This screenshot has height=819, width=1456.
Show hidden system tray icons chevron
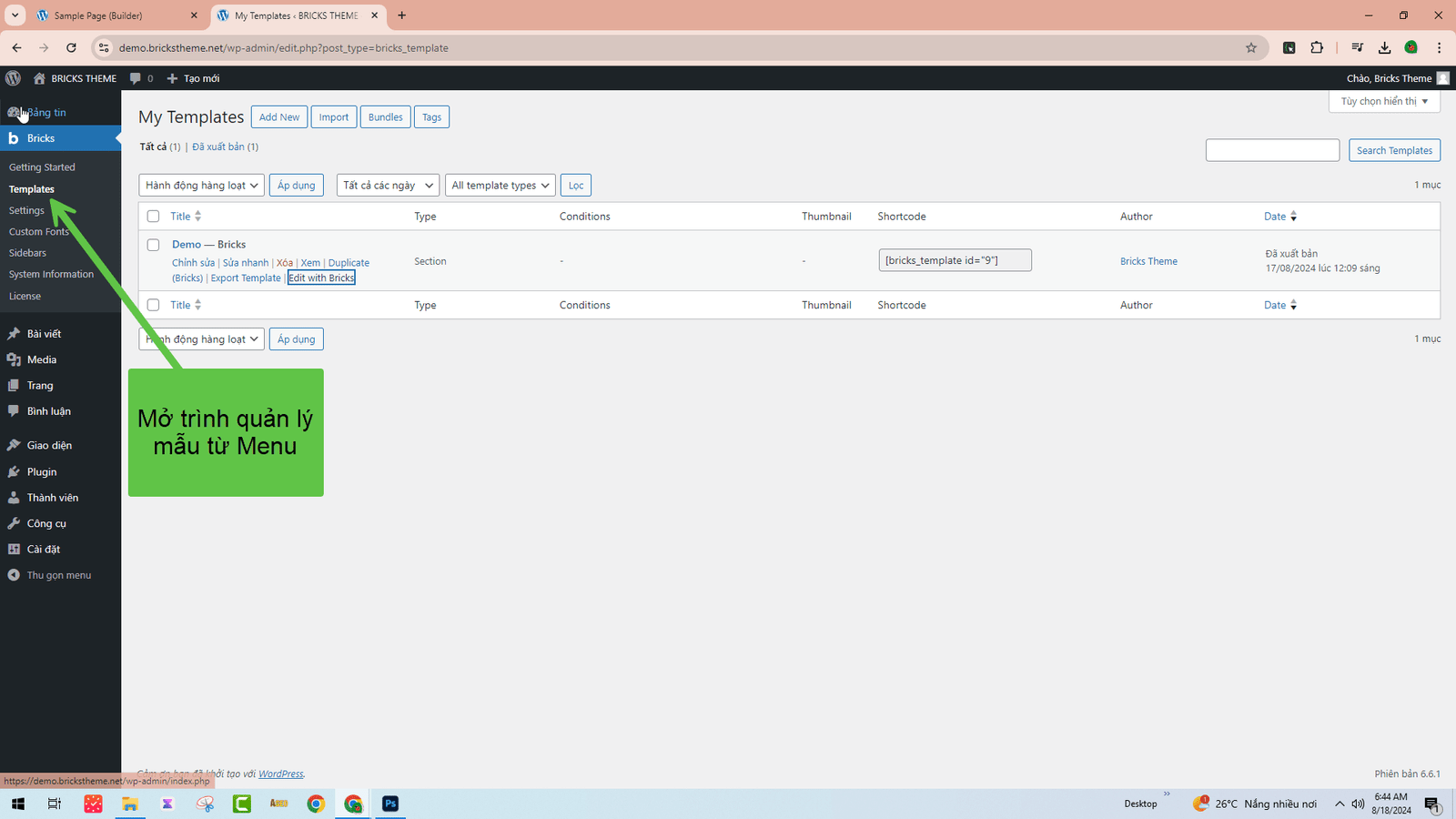point(1340,804)
